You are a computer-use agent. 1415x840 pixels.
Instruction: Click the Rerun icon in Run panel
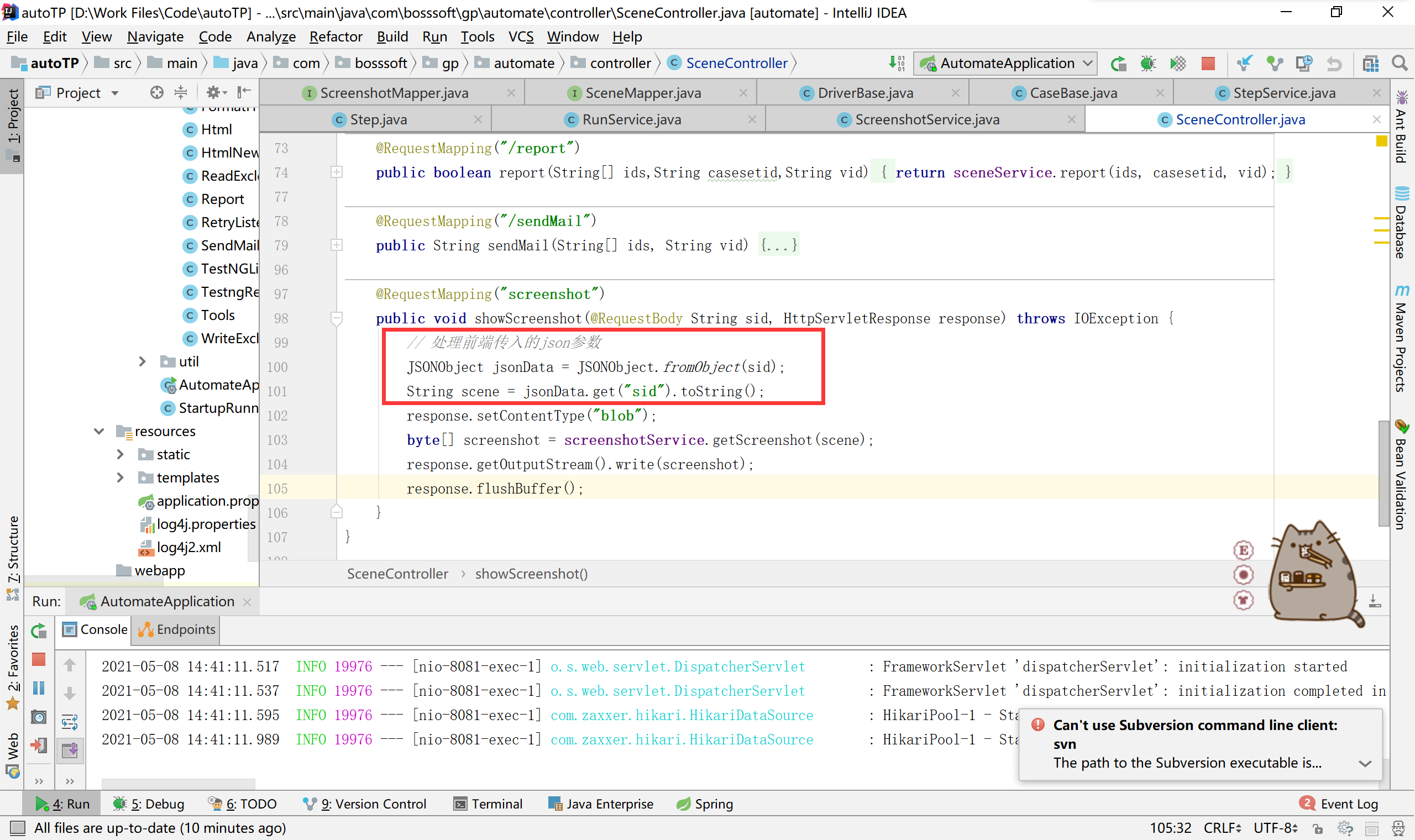39,631
